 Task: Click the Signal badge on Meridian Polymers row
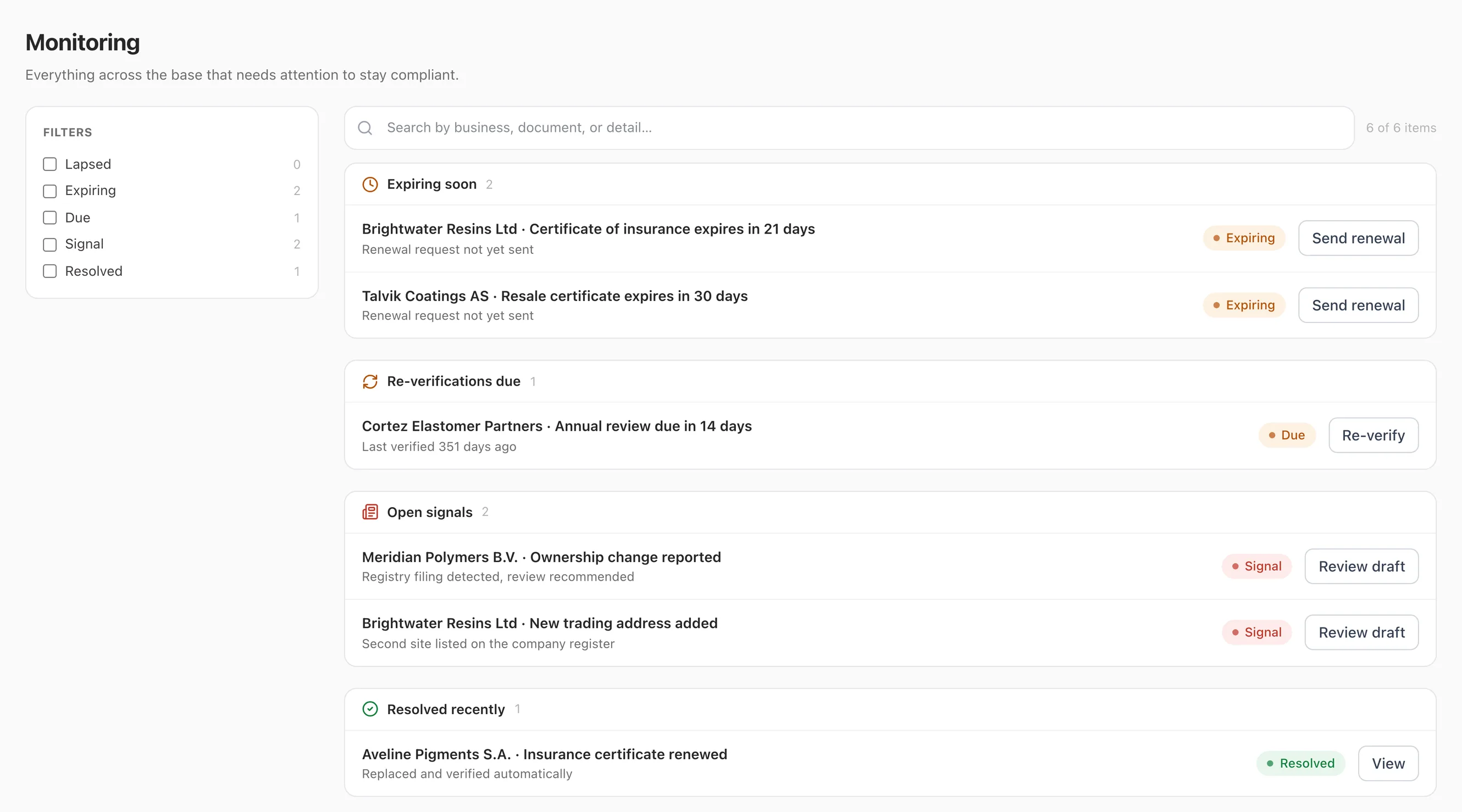pos(1256,566)
